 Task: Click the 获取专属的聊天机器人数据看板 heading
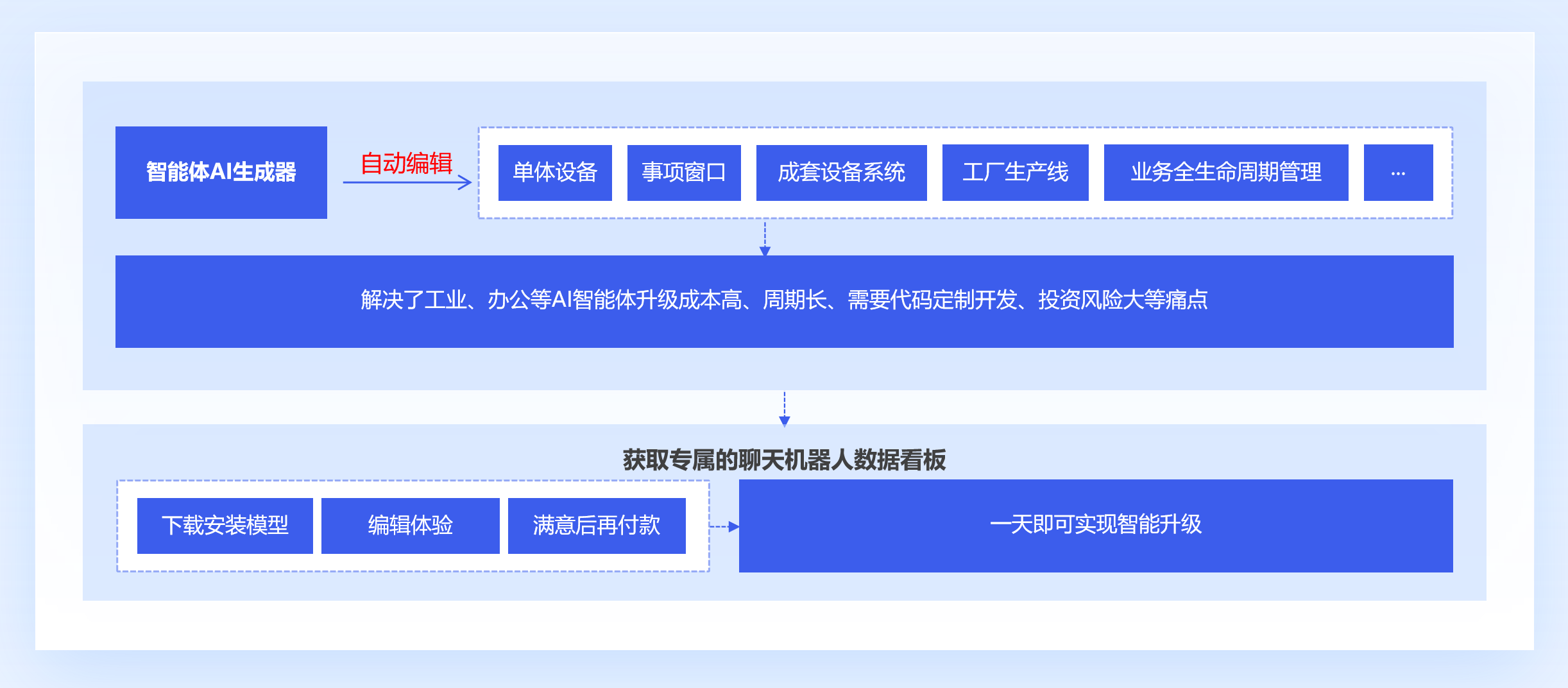784,460
